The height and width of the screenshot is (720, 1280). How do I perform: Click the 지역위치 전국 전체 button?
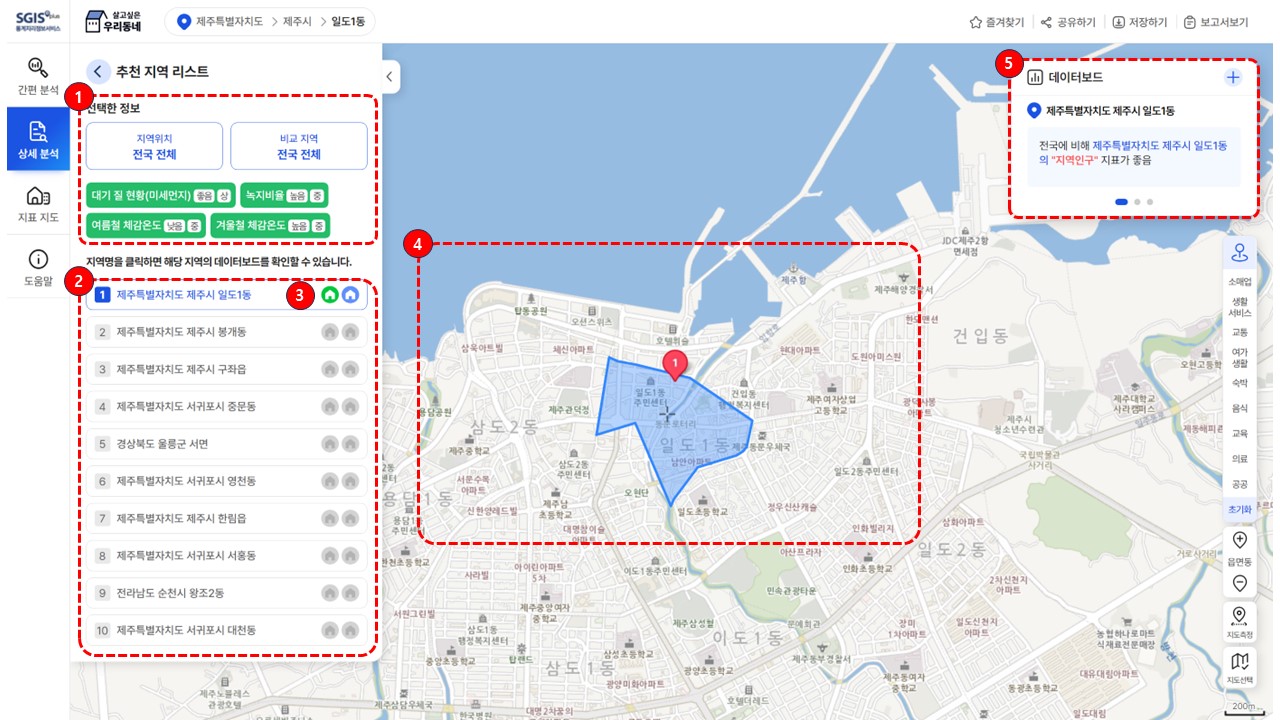click(x=155, y=147)
